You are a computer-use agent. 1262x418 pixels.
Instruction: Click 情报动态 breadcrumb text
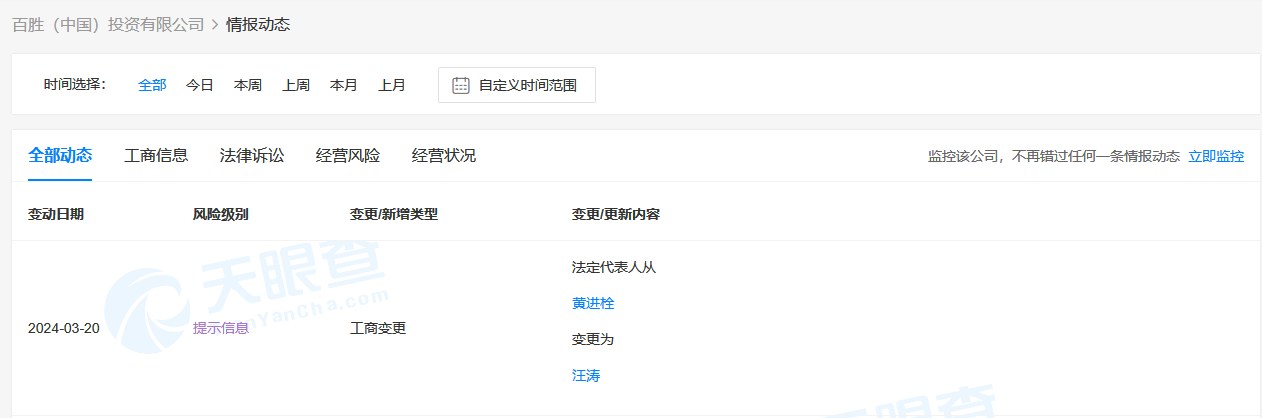(258, 24)
